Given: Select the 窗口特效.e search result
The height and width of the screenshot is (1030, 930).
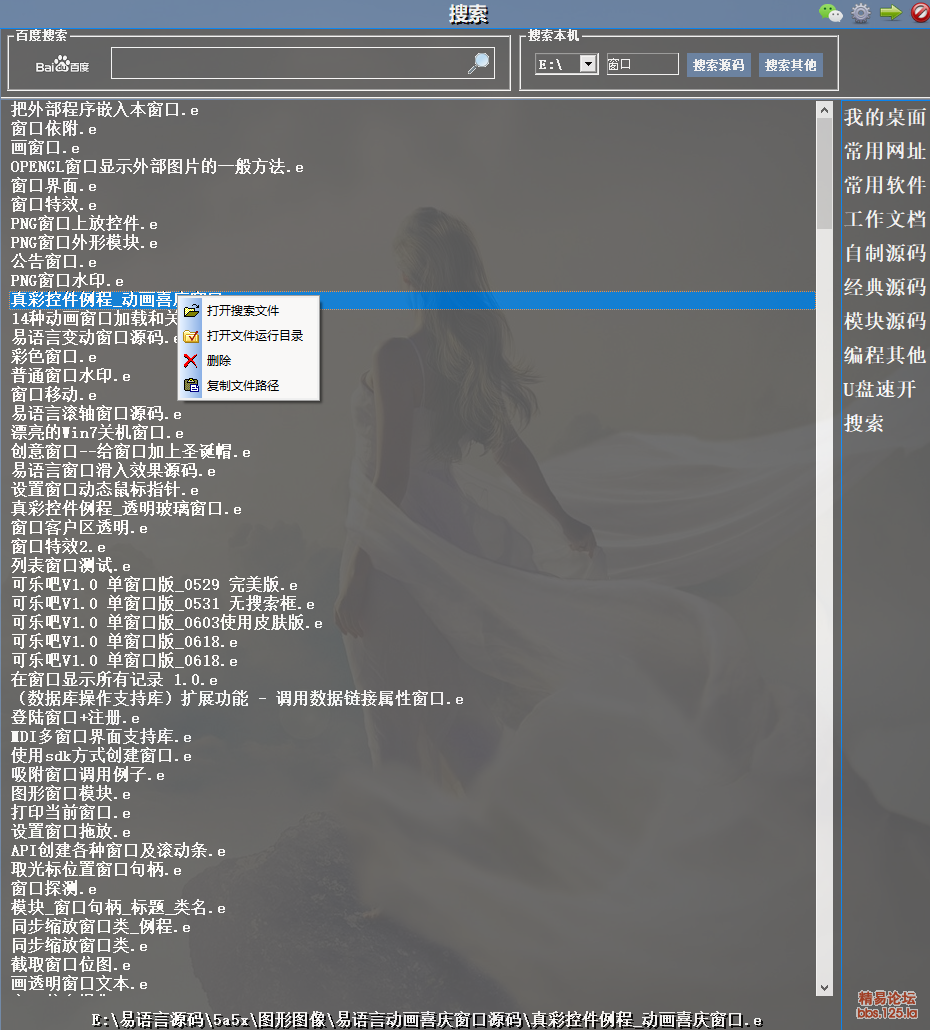Looking at the screenshot, I should [x=54, y=205].
